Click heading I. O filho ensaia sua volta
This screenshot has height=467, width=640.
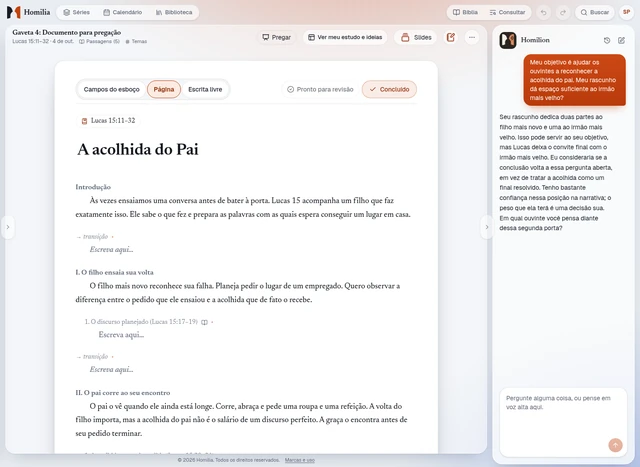(114, 272)
